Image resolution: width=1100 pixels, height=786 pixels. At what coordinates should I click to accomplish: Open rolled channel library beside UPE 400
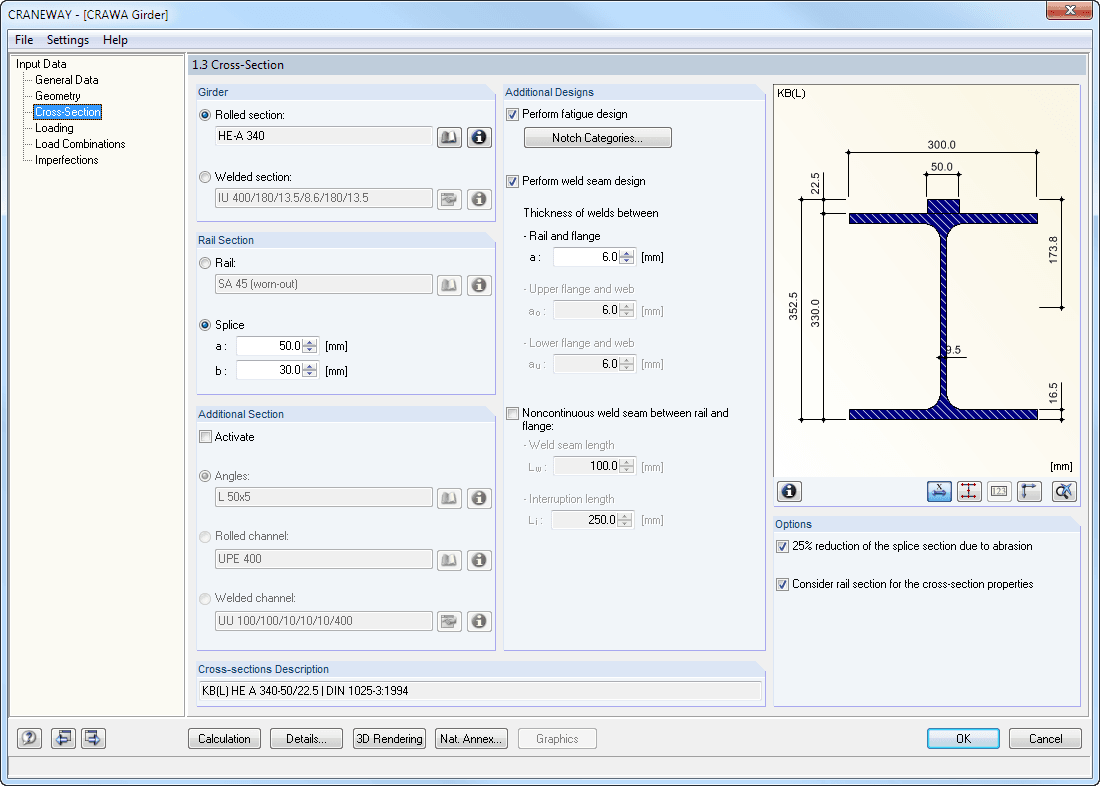point(449,560)
